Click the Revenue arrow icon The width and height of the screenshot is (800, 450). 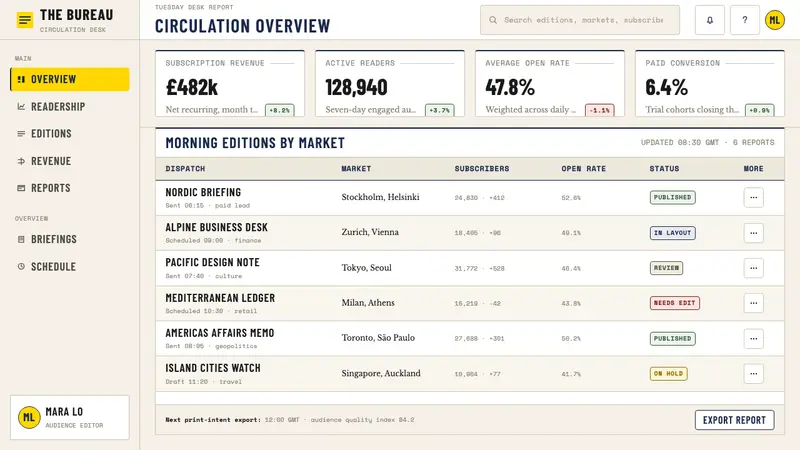[x=21, y=161]
